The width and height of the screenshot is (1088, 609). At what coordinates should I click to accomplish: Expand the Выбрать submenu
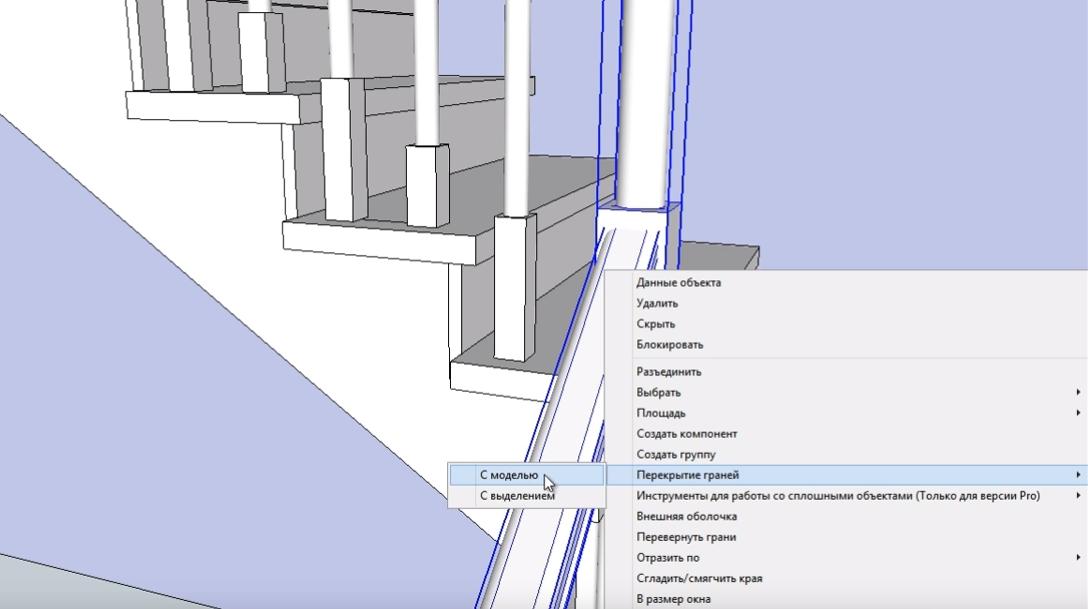click(x=659, y=393)
